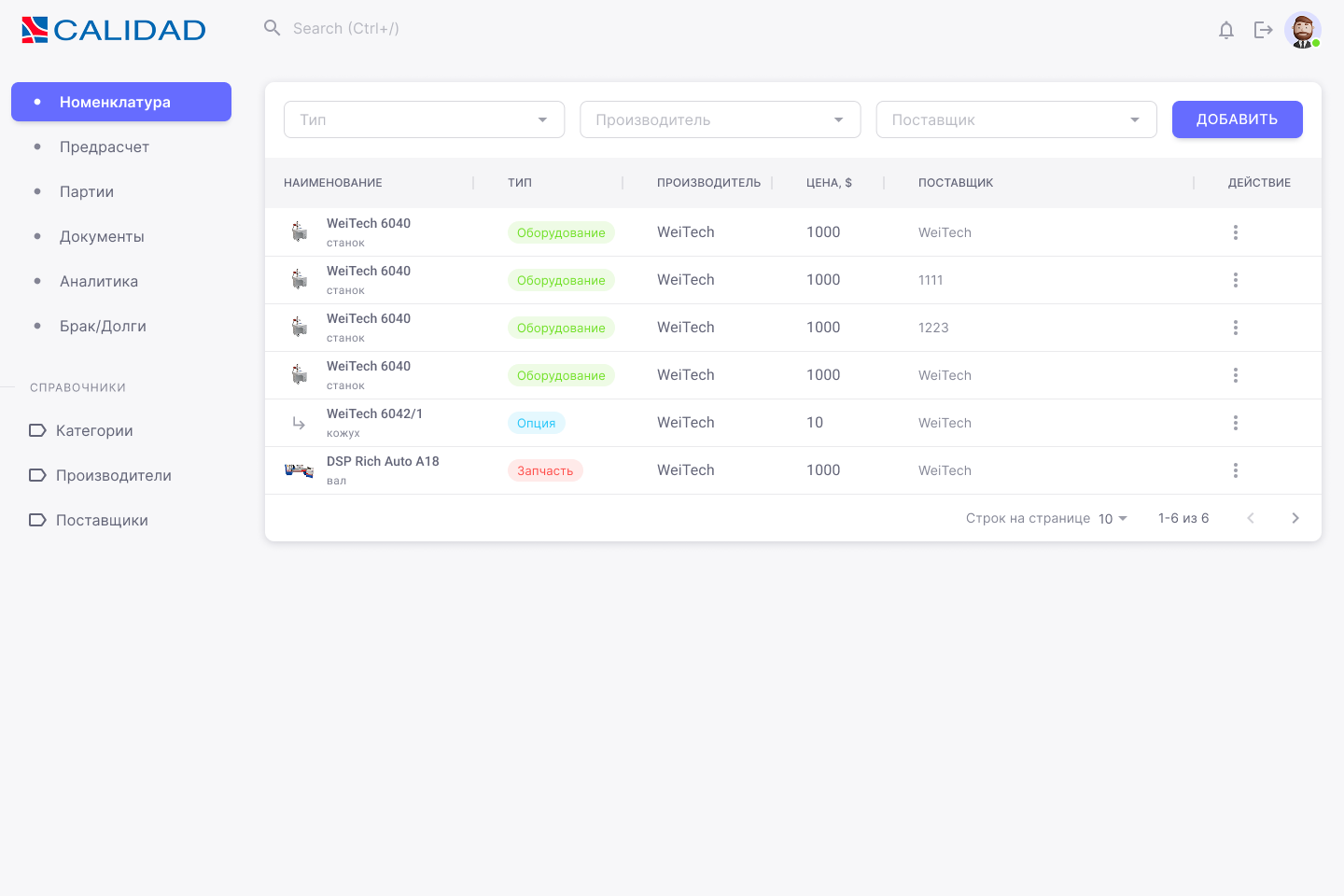Viewport: 1344px width, 896px height.
Task: Open the notifications bell
Action: pyautogui.click(x=1226, y=30)
